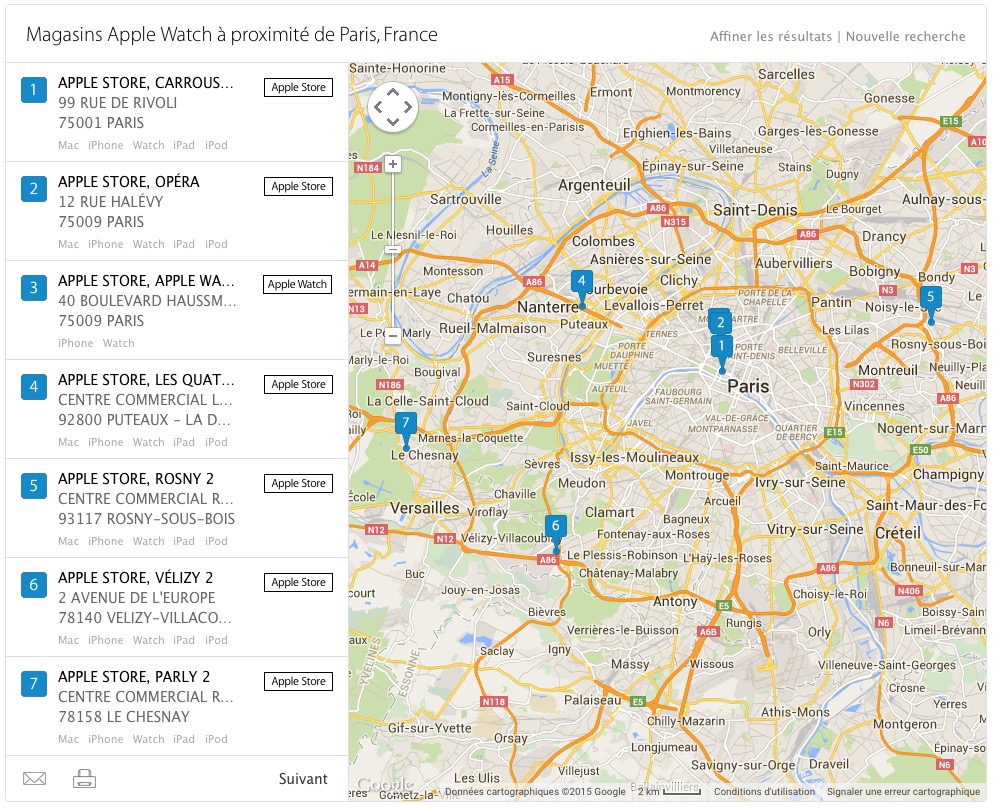Viewport: 995px width, 808px height.
Task: Select the number 7 badge beside Parly 2
Action: (x=34, y=684)
